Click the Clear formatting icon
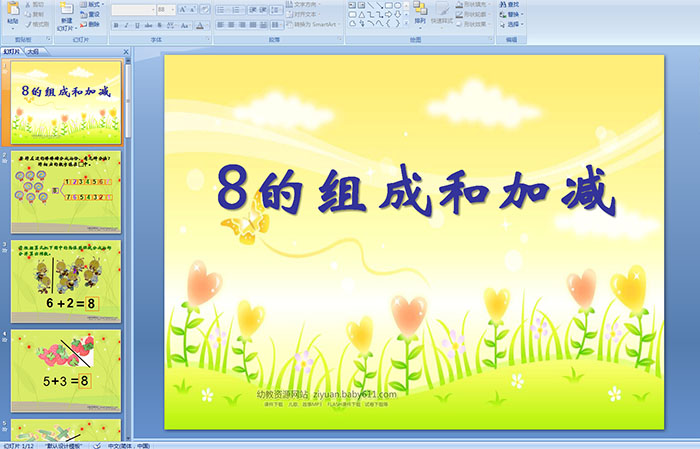The image size is (700, 449). coord(202,9)
